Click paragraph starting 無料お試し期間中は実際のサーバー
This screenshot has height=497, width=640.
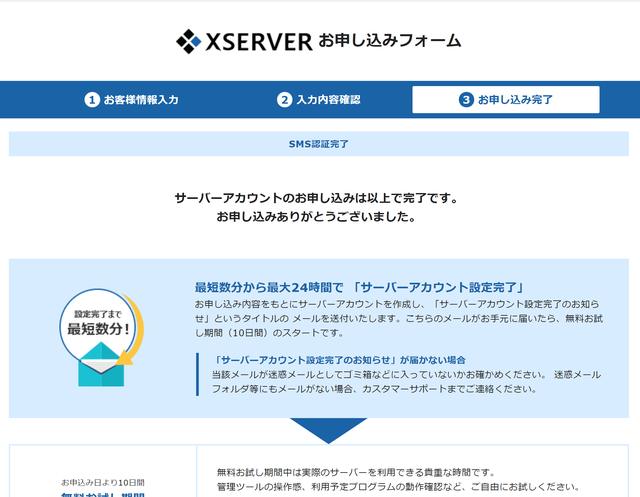pos(398,479)
